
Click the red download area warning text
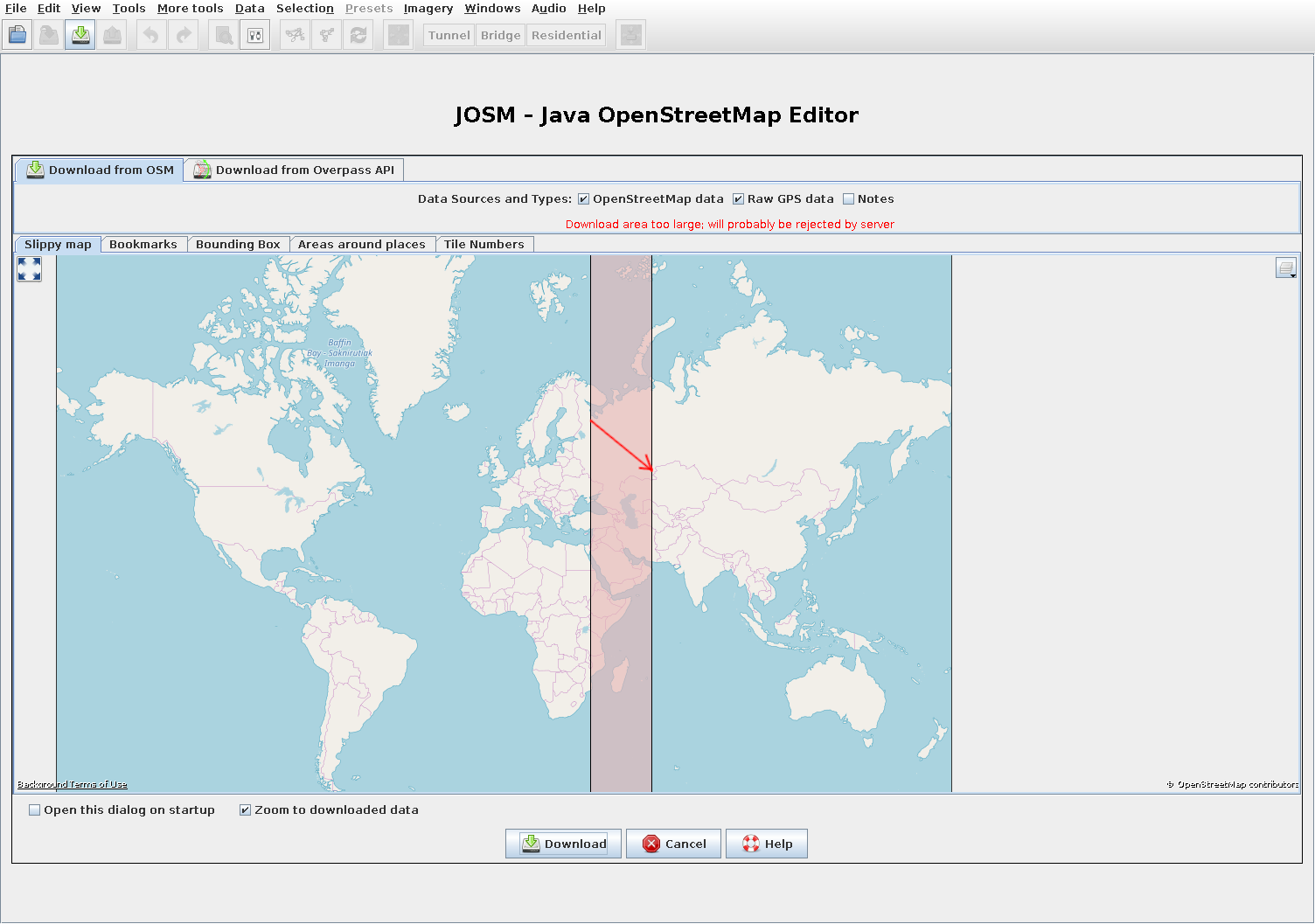[x=730, y=225]
